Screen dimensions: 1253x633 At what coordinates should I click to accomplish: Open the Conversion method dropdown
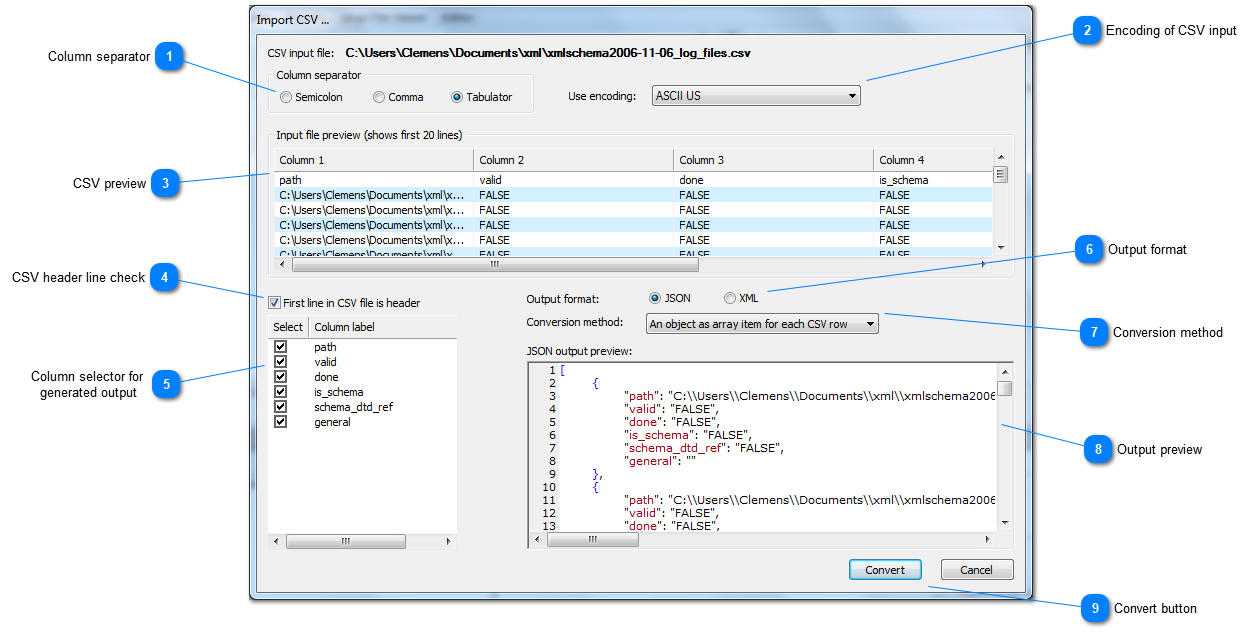click(x=869, y=323)
